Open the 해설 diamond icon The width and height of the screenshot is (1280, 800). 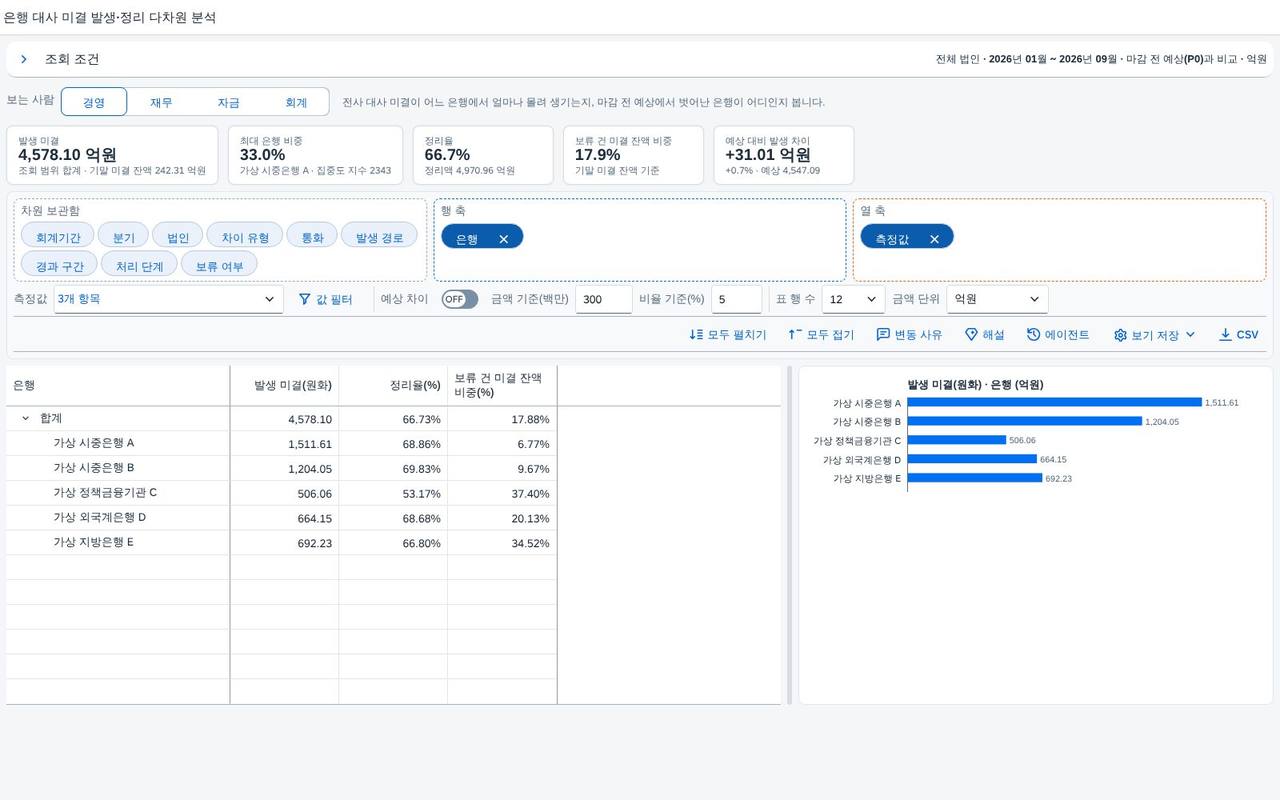tap(971, 335)
